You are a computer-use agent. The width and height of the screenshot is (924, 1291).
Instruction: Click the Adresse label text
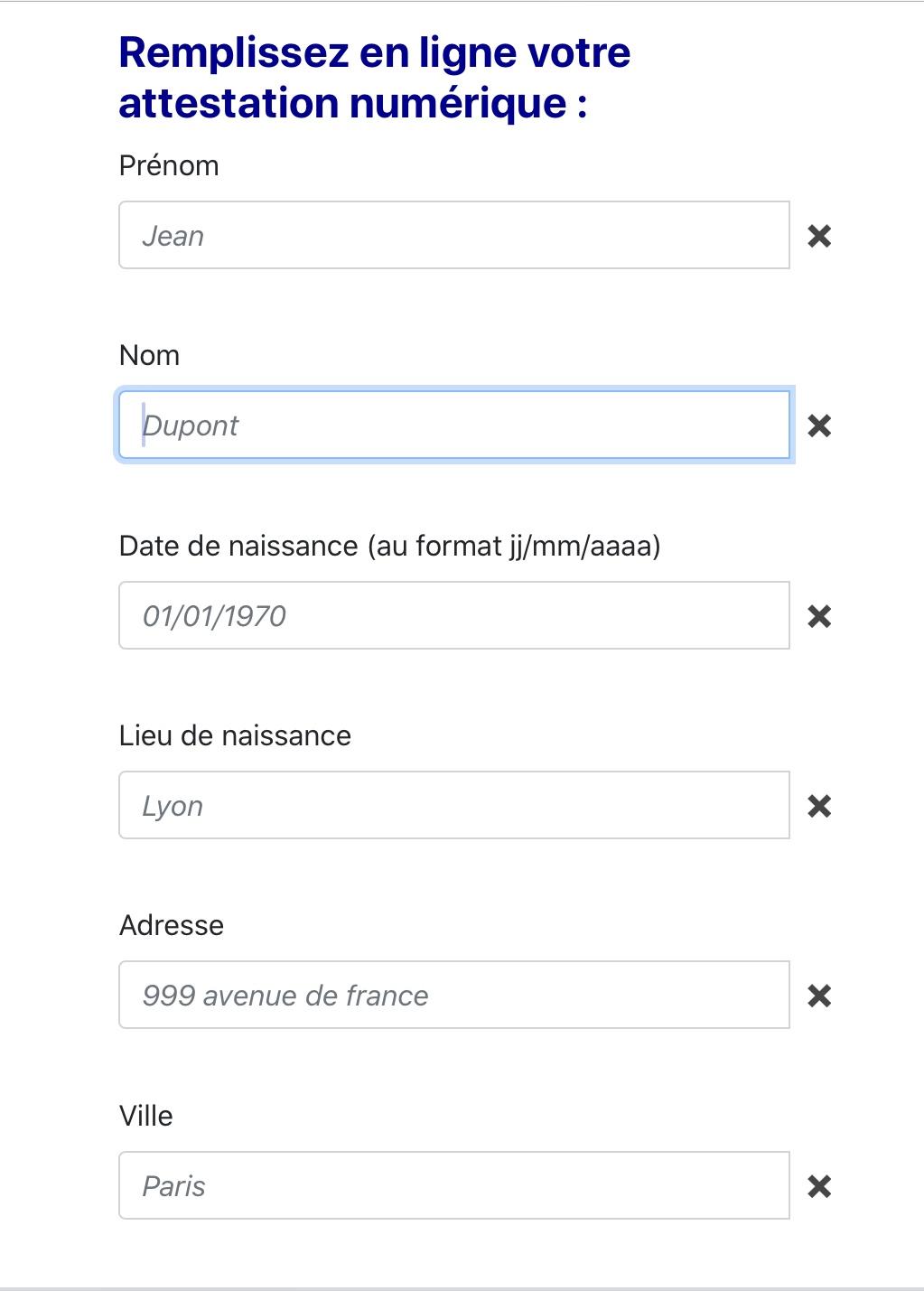172,926
